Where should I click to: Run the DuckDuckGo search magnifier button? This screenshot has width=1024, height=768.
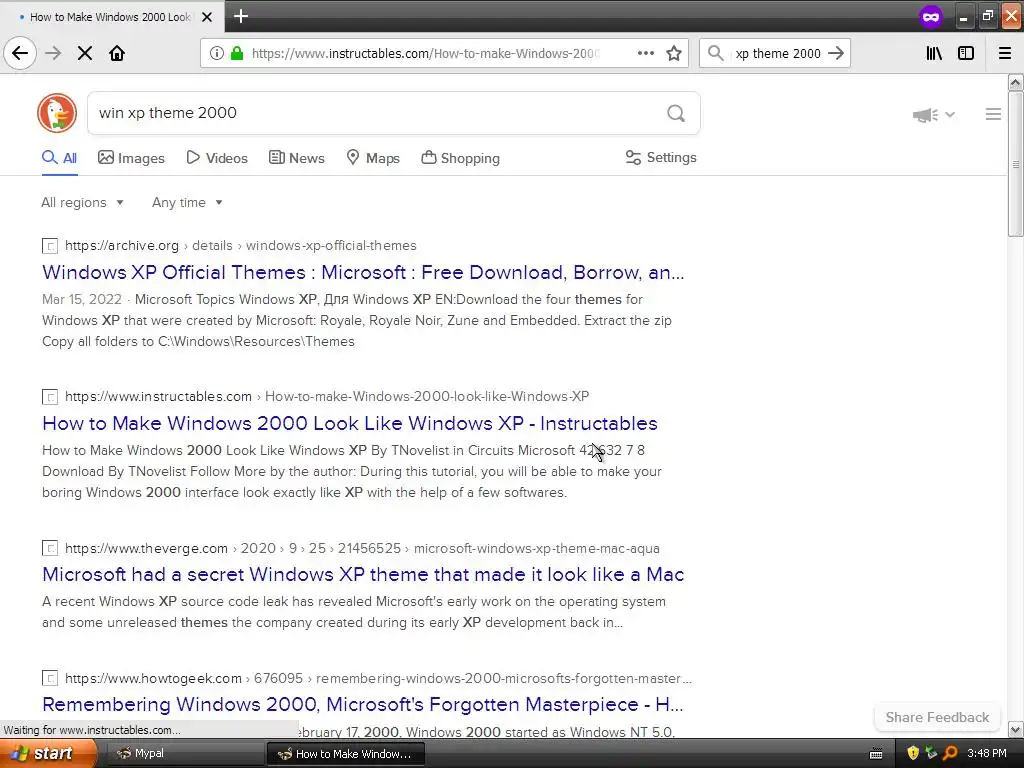(x=676, y=113)
